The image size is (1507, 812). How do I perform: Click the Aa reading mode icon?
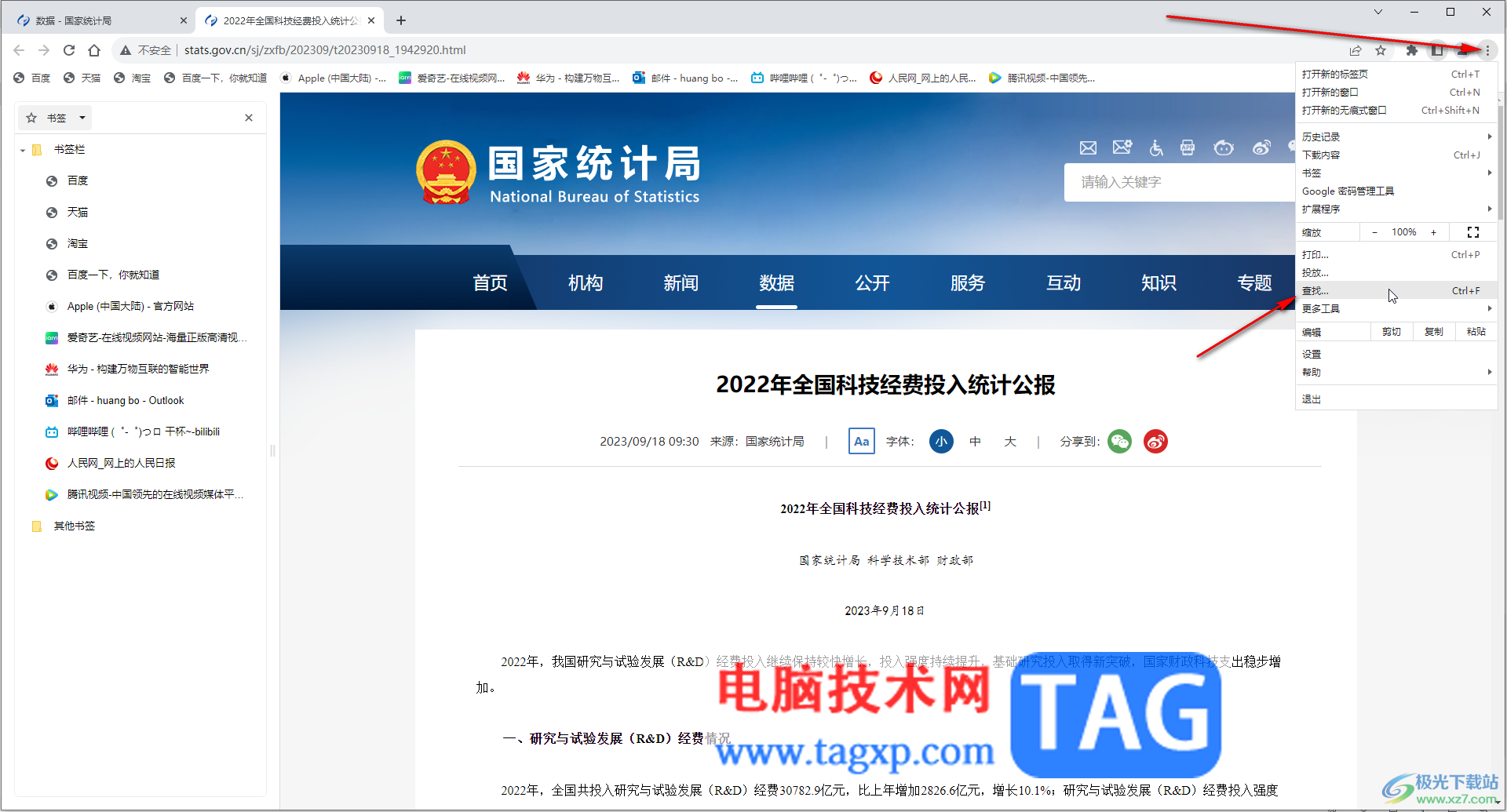tap(862, 441)
